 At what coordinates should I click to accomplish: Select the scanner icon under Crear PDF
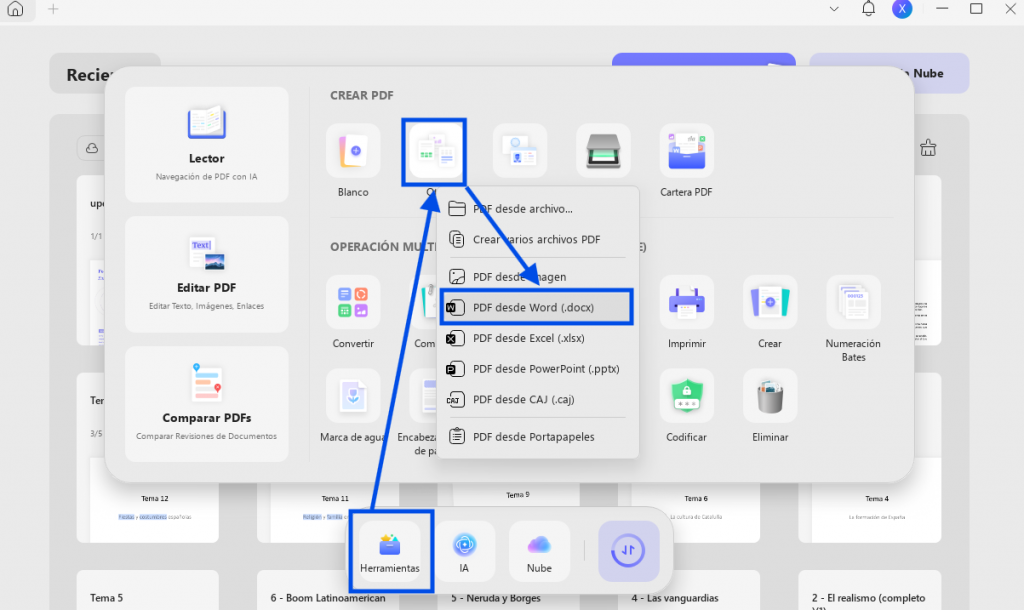click(603, 151)
